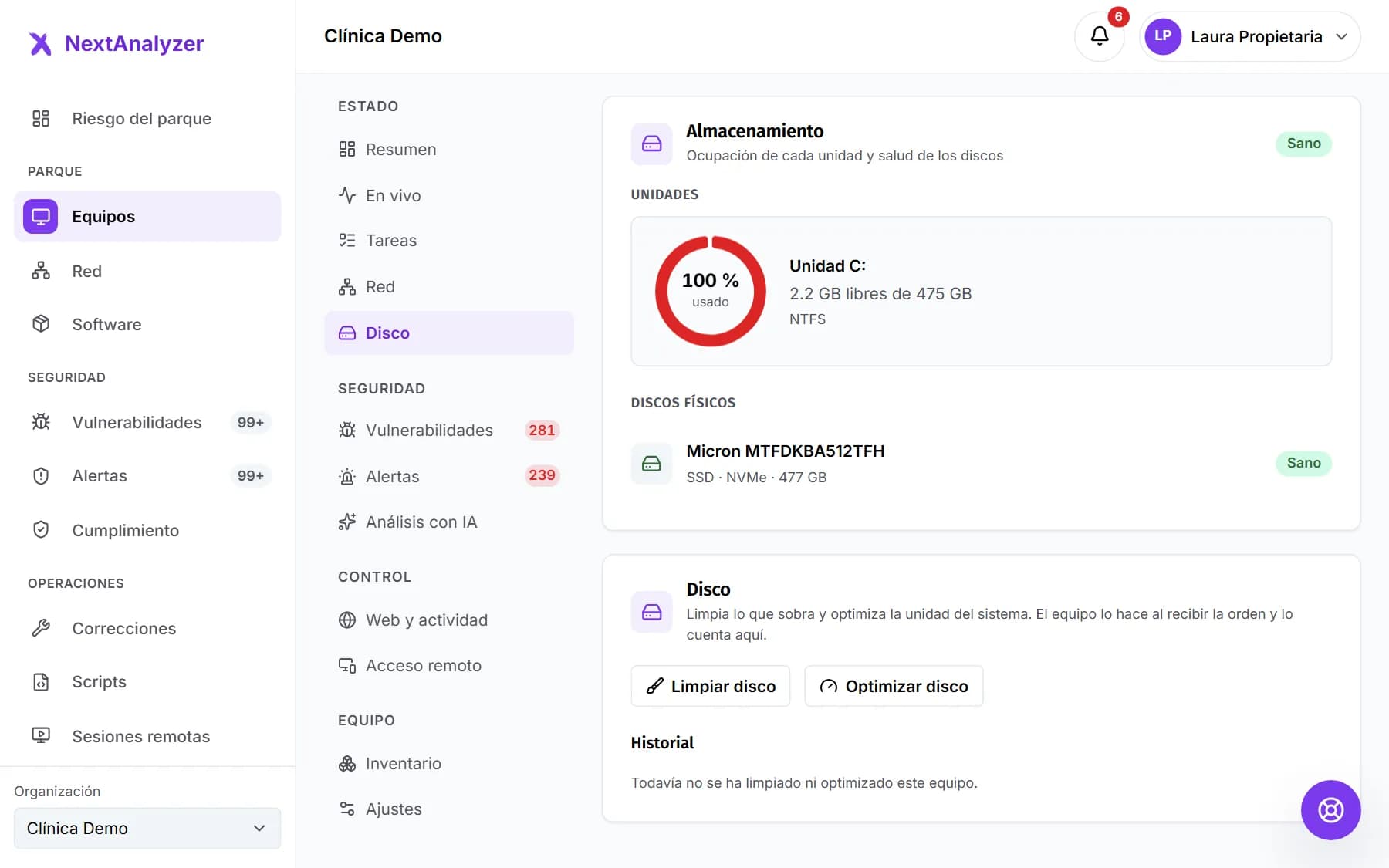This screenshot has height=868, width=1389.
Task: Click the Análisis con IA sparkle icon
Action: [347, 522]
